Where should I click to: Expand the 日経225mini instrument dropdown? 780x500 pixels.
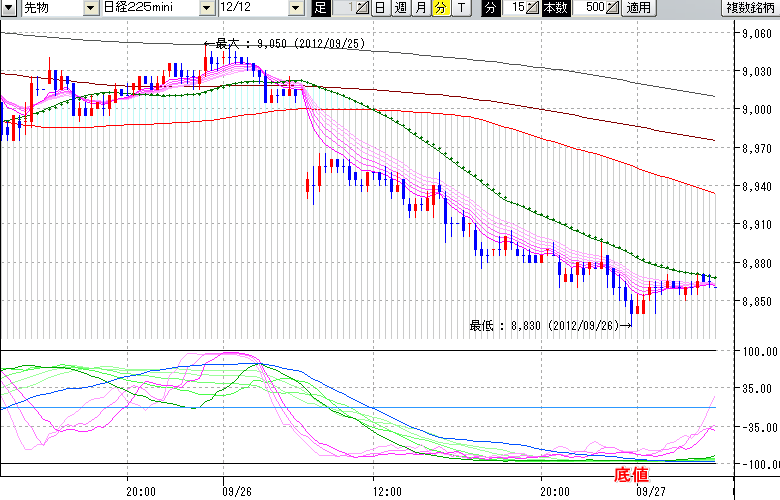pos(207,8)
